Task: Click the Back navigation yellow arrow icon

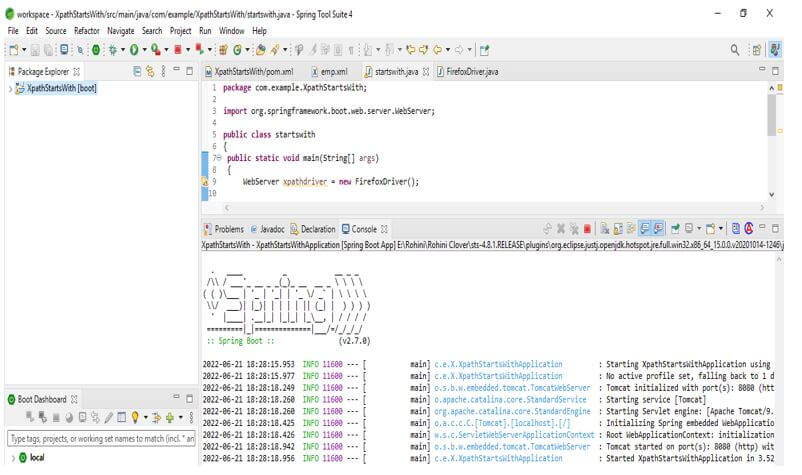Action: point(437,50)
